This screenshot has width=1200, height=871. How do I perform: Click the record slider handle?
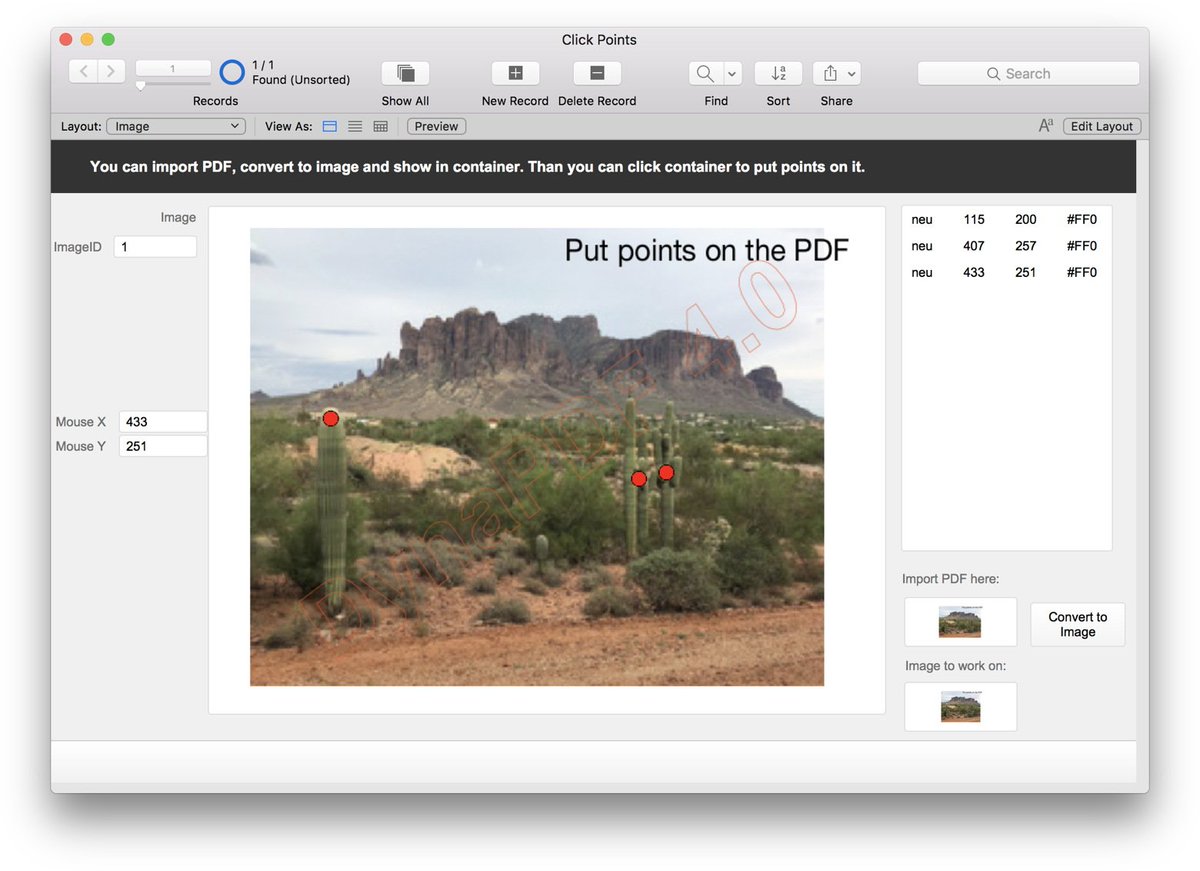pyautogui.click(x=140, y=86)
